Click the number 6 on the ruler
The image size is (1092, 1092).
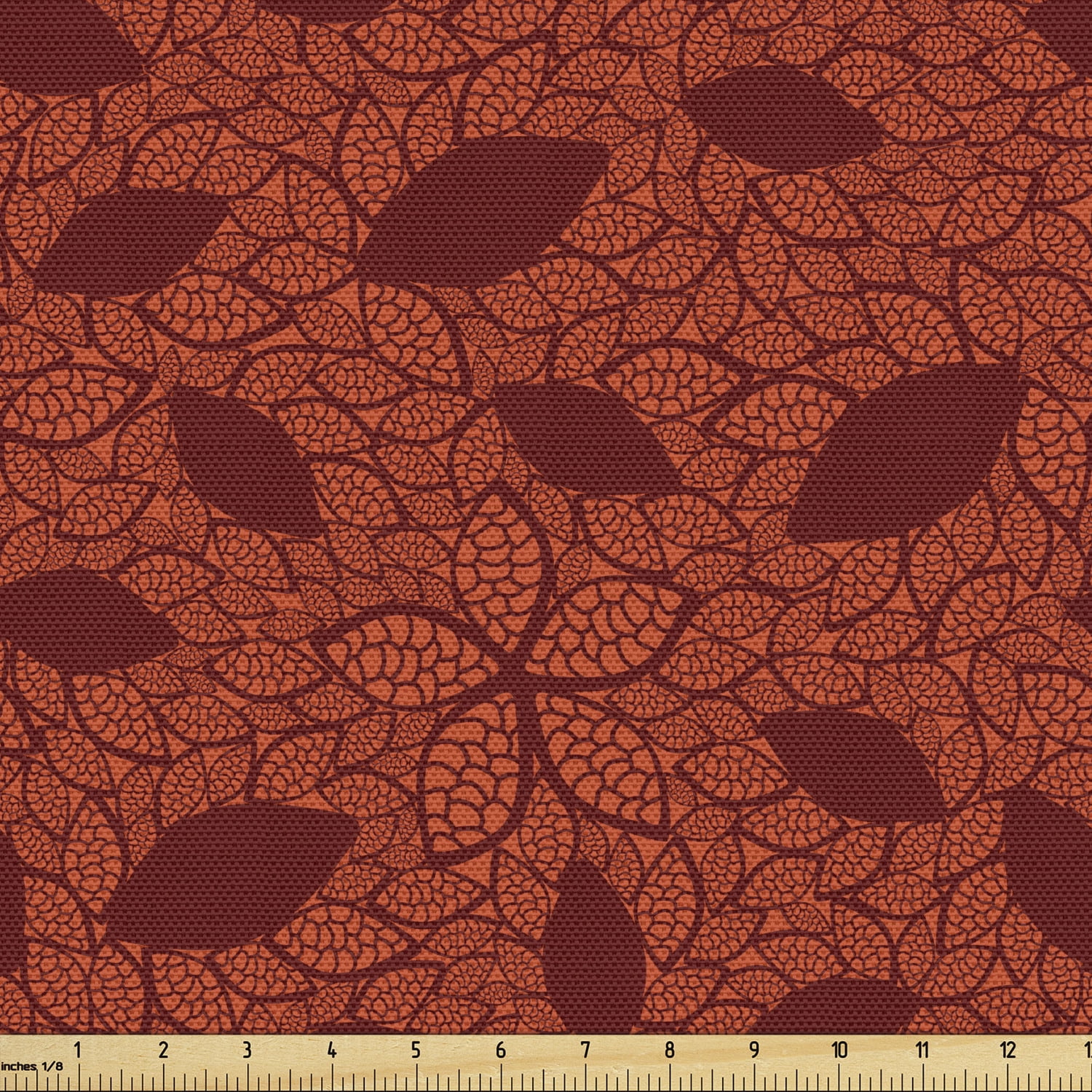(500, 1049)
